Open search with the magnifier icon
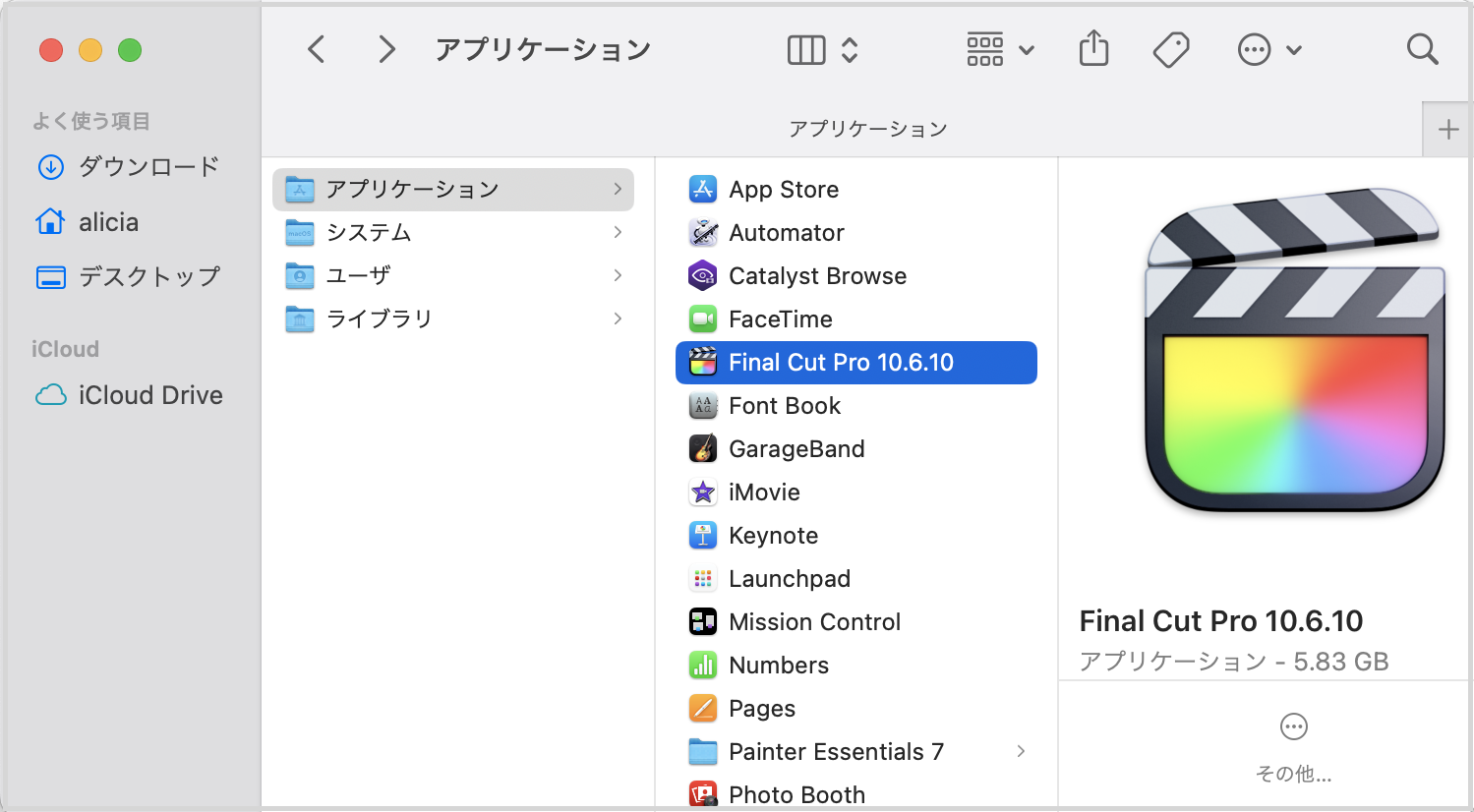This screenshot has width=1474, height=812. [1422, 49]
